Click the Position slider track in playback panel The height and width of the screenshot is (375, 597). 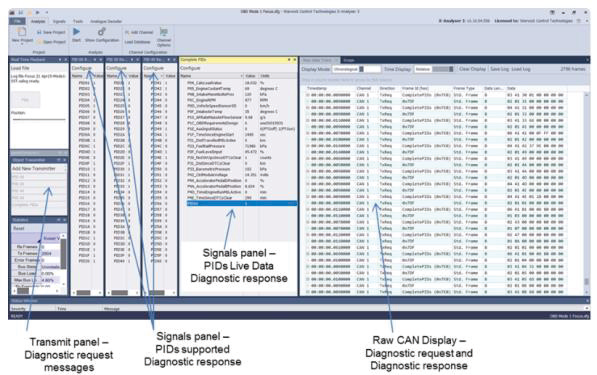tap(39, 120)
